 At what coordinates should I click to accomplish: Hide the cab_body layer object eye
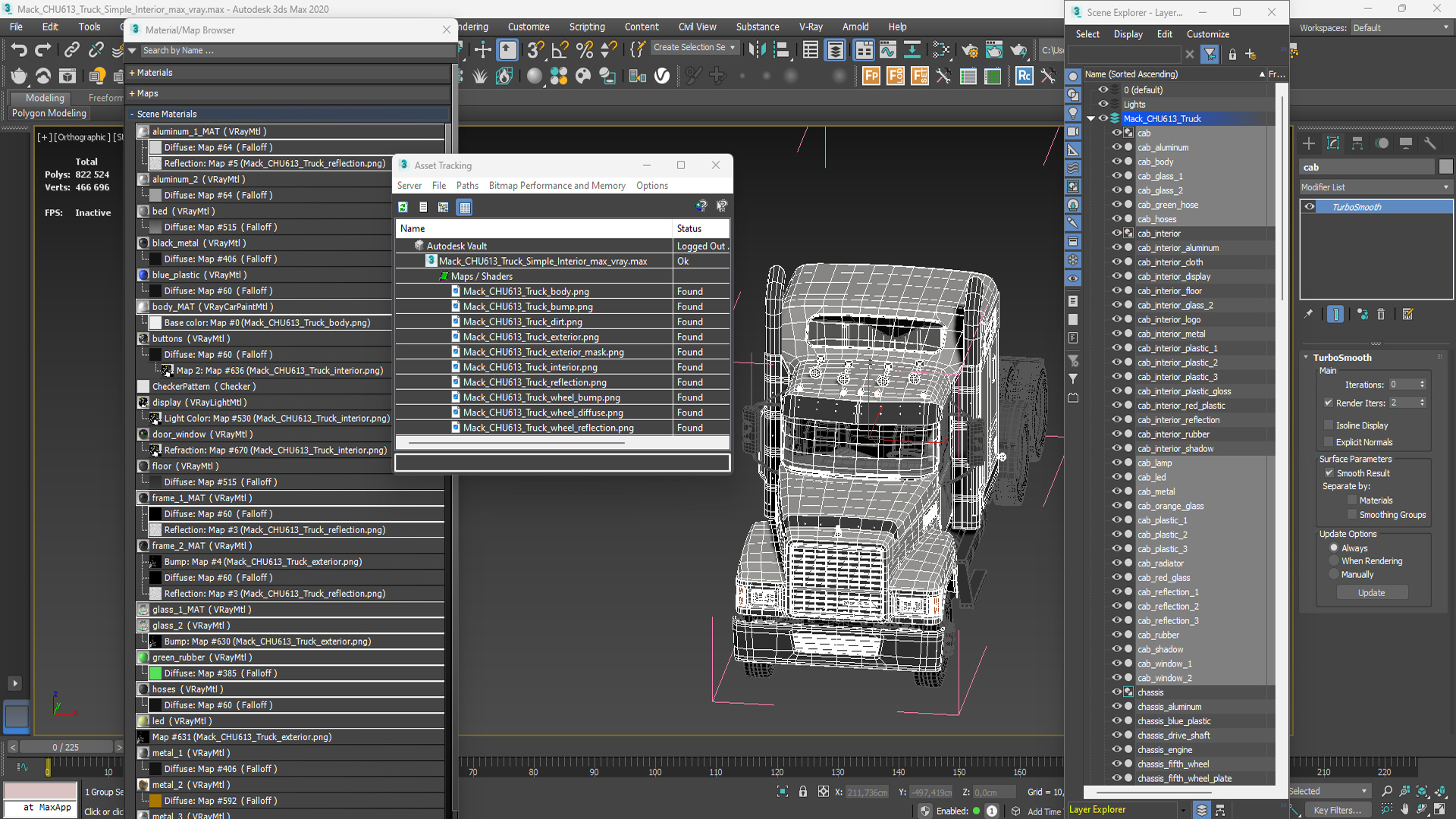(1116, 162)
